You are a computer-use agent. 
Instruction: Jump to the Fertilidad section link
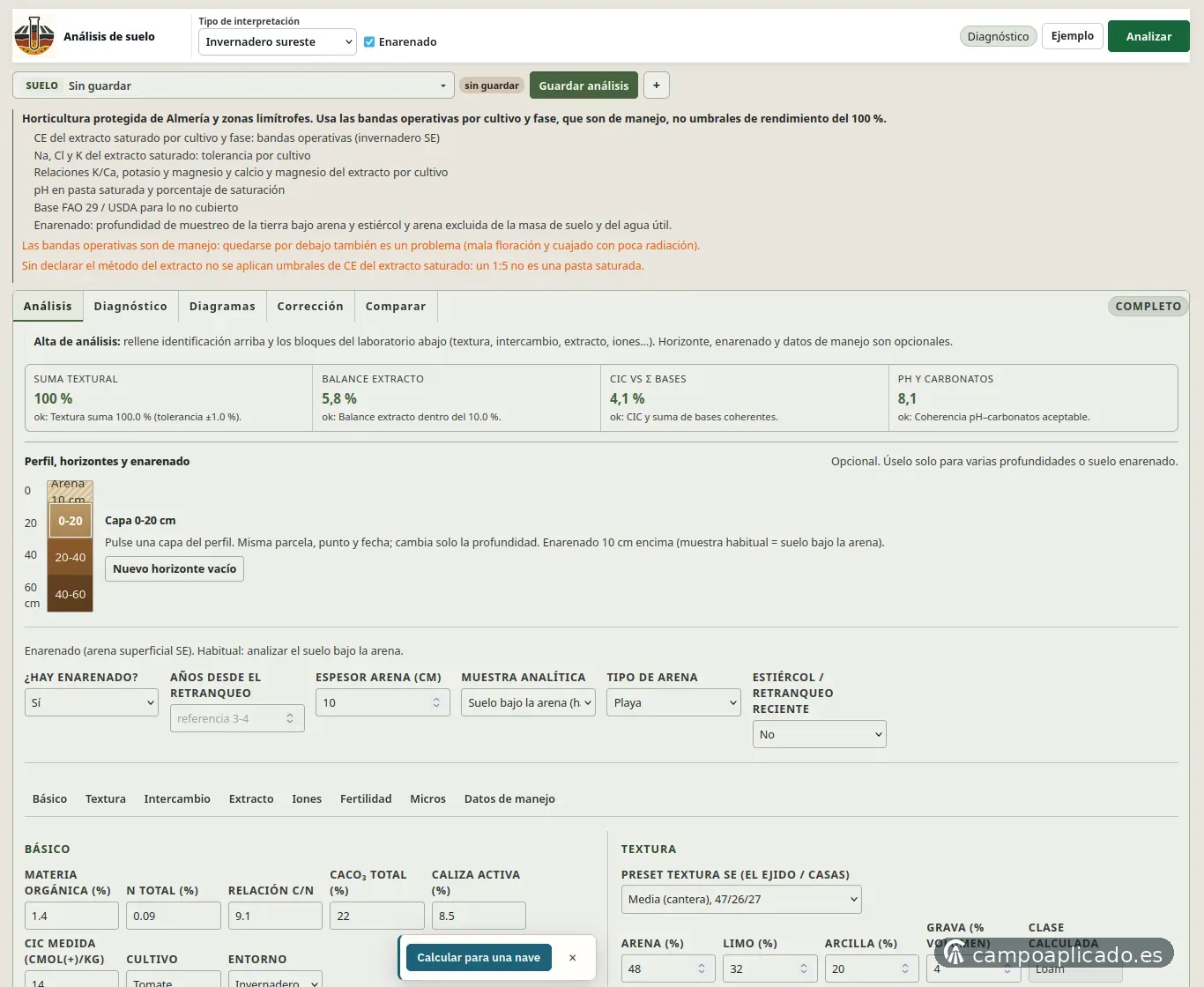[x=366, y=798]
